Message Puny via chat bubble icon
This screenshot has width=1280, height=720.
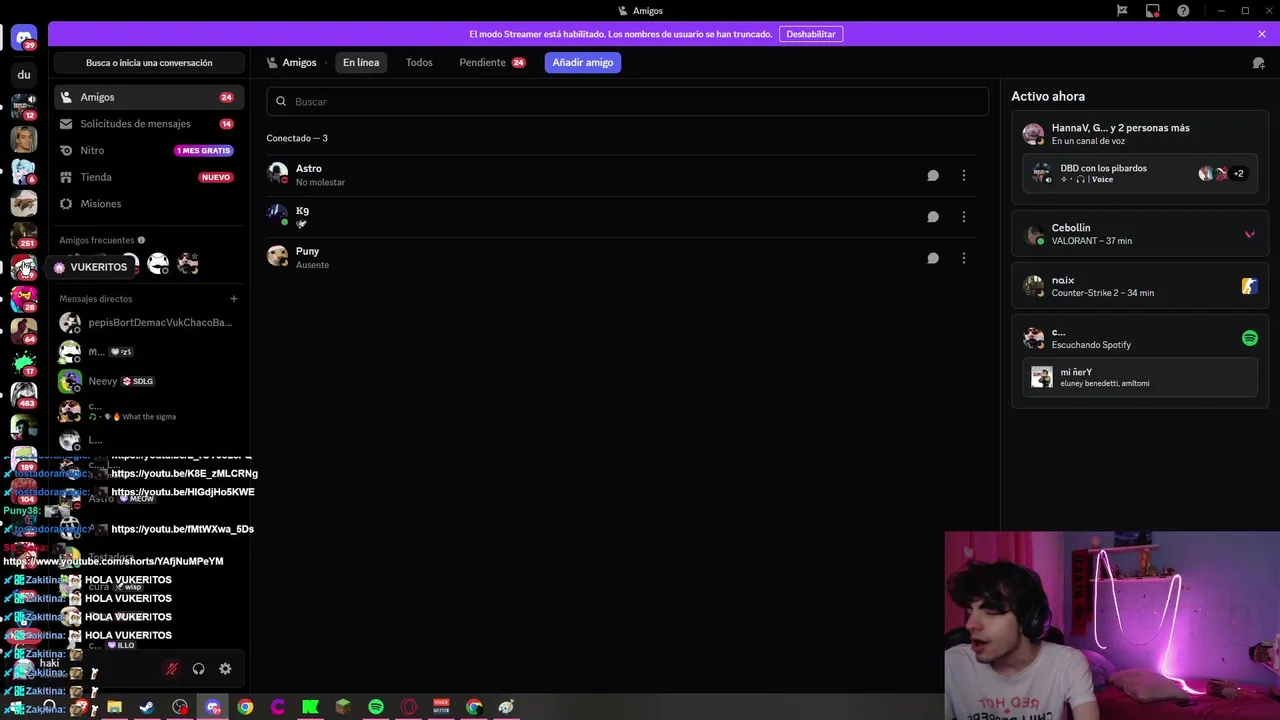tap(933, 258)
